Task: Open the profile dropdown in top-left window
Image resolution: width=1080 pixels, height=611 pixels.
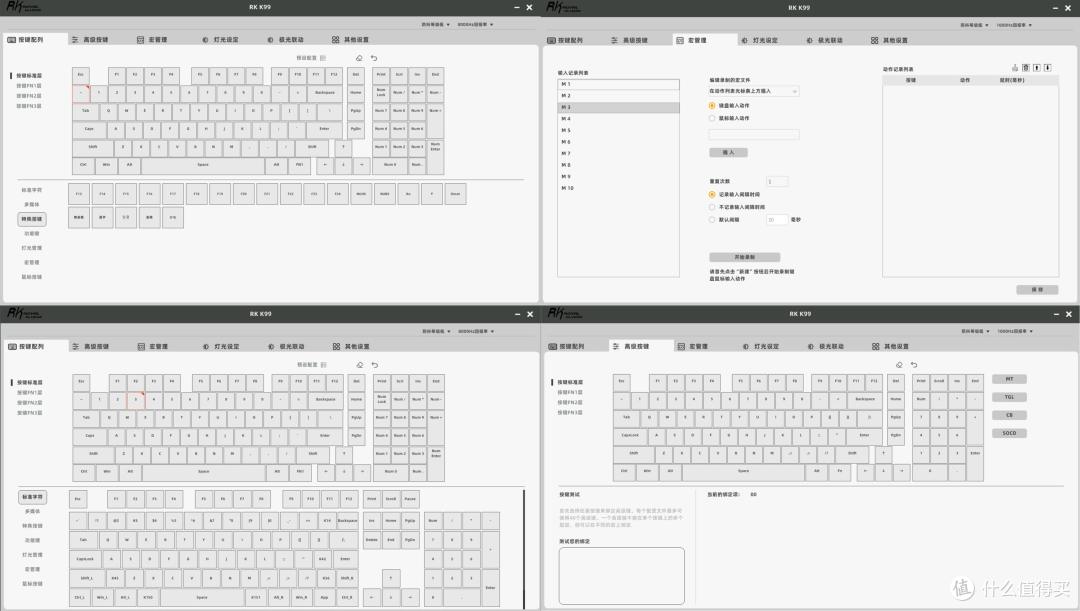Action: [x=435, y=24]
